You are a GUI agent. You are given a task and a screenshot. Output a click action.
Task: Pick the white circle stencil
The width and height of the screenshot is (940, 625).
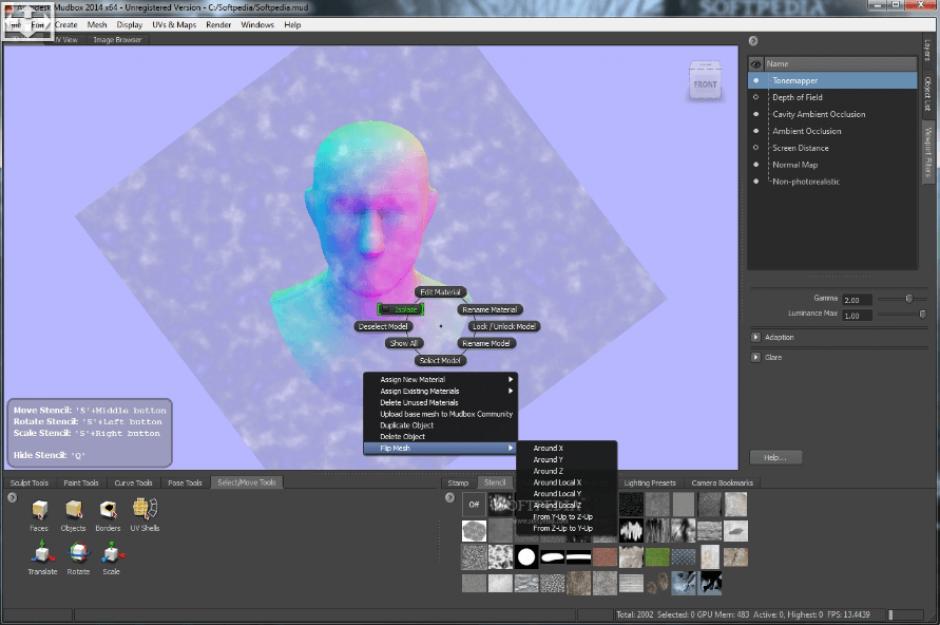526,557
